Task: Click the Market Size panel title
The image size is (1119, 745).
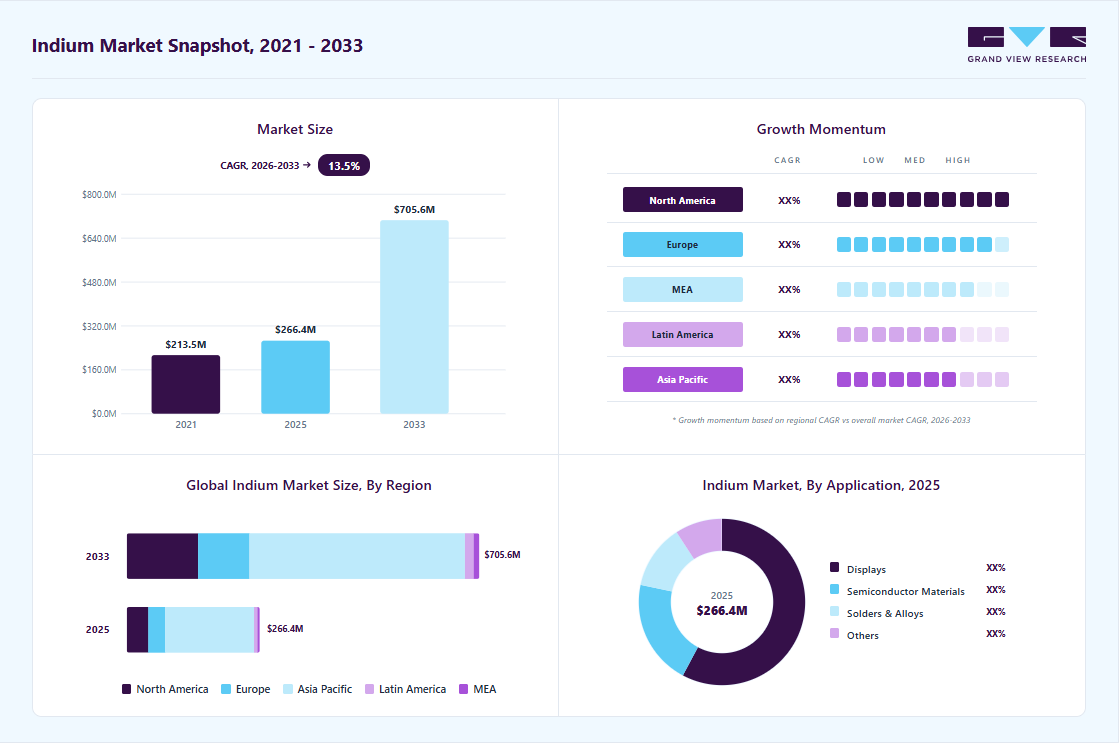Action: 295,129
